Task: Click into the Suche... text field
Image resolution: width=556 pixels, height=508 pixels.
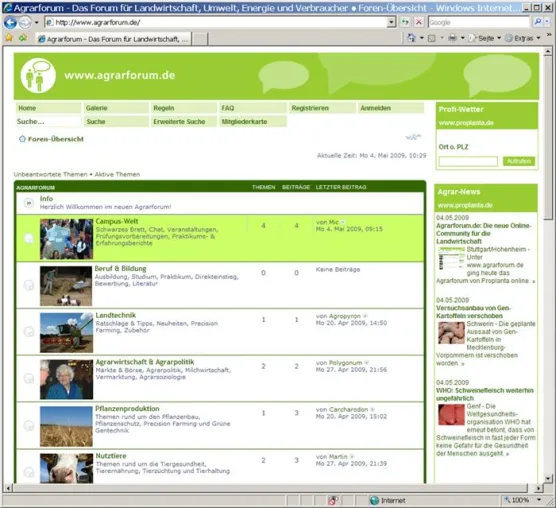Action: click(48, 122)
